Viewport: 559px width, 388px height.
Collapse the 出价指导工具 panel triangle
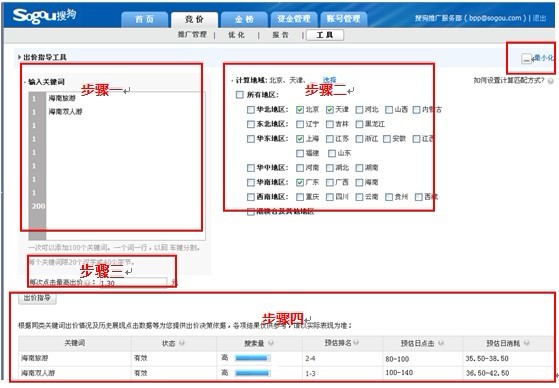coord(20,57)
